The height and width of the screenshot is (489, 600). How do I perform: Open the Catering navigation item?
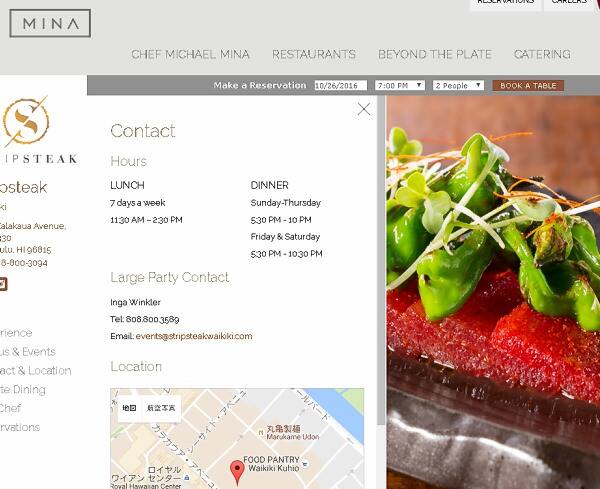coord(542,54)
